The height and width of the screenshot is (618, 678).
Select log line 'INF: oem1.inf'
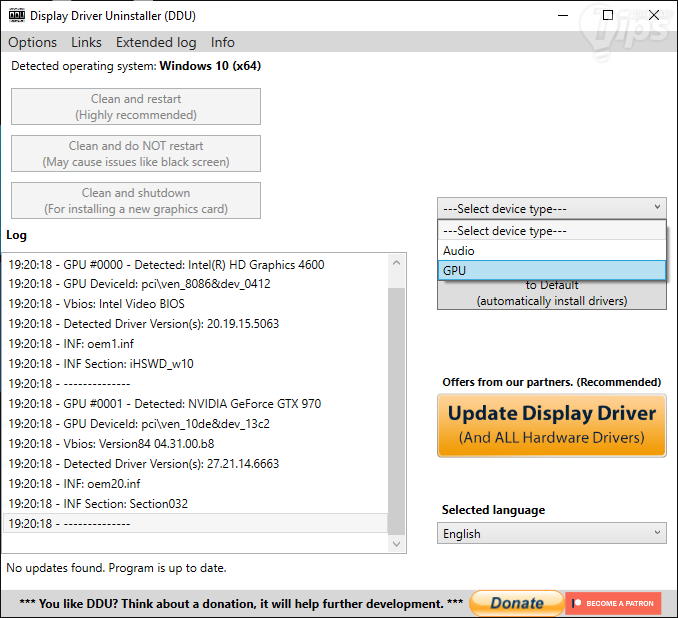coord(195,344)
